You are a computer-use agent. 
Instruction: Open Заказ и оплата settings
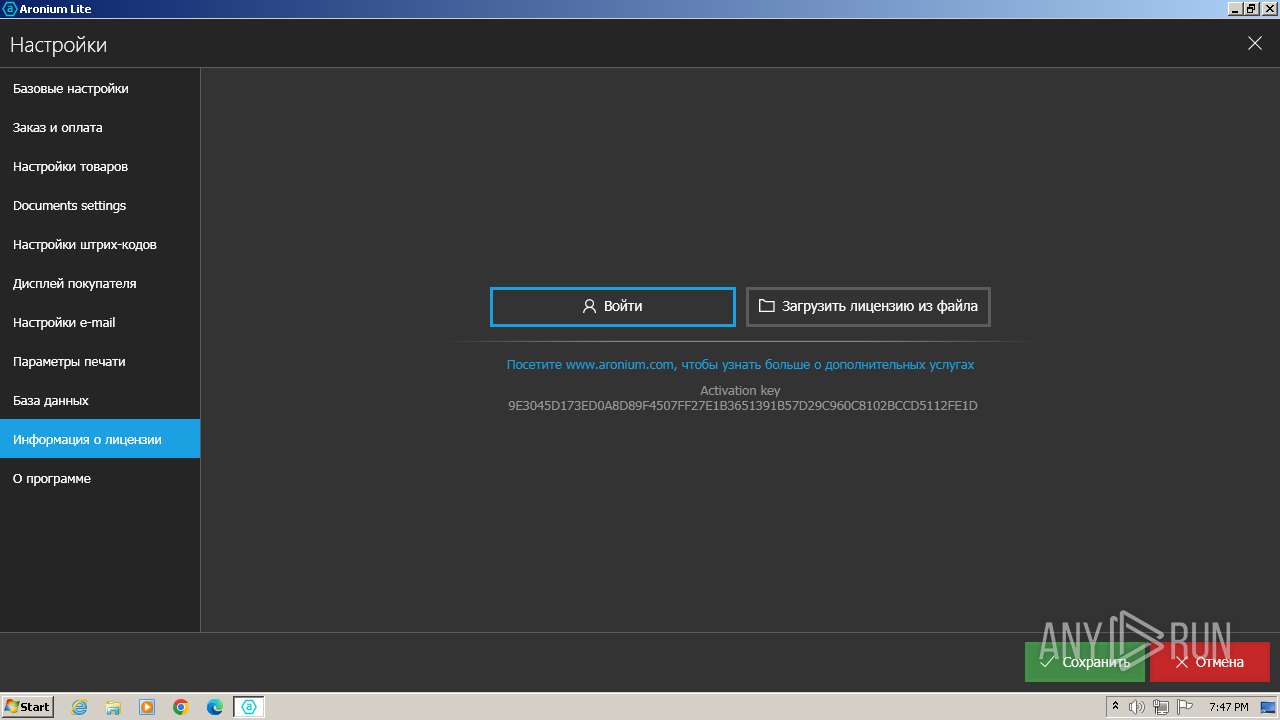click(100, 127)
